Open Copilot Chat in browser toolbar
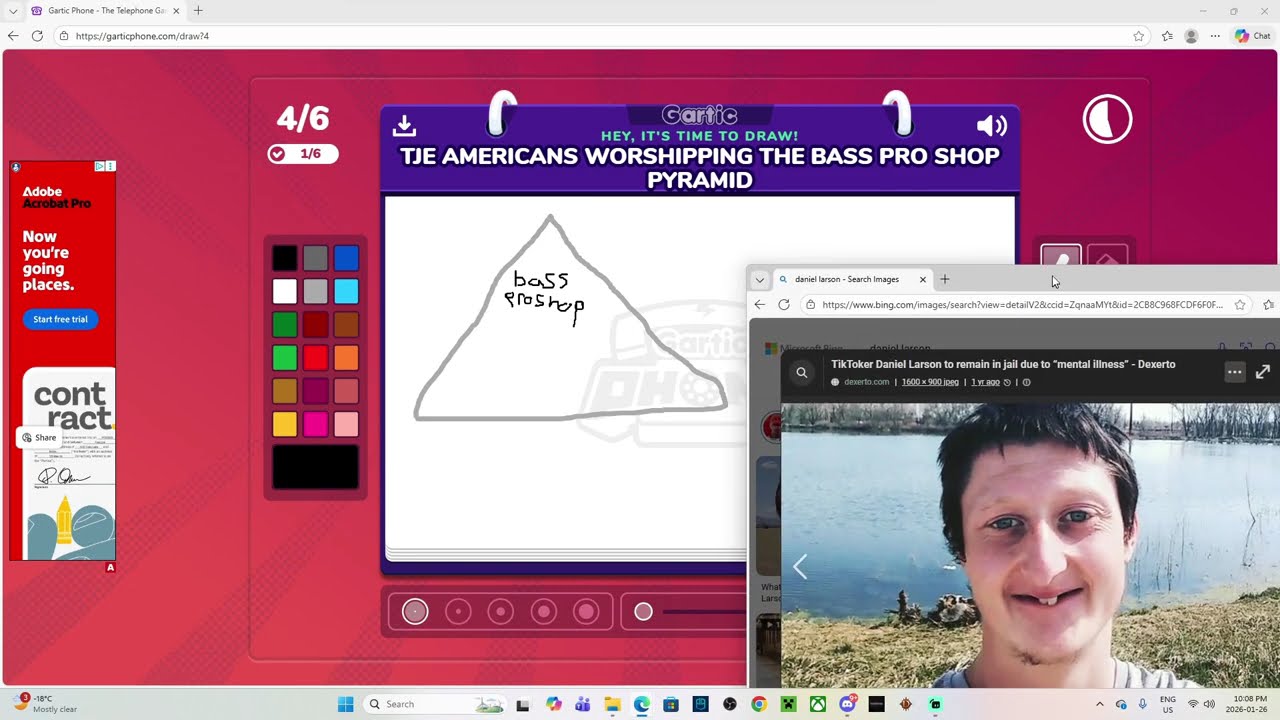 (x=1252, y=36)
